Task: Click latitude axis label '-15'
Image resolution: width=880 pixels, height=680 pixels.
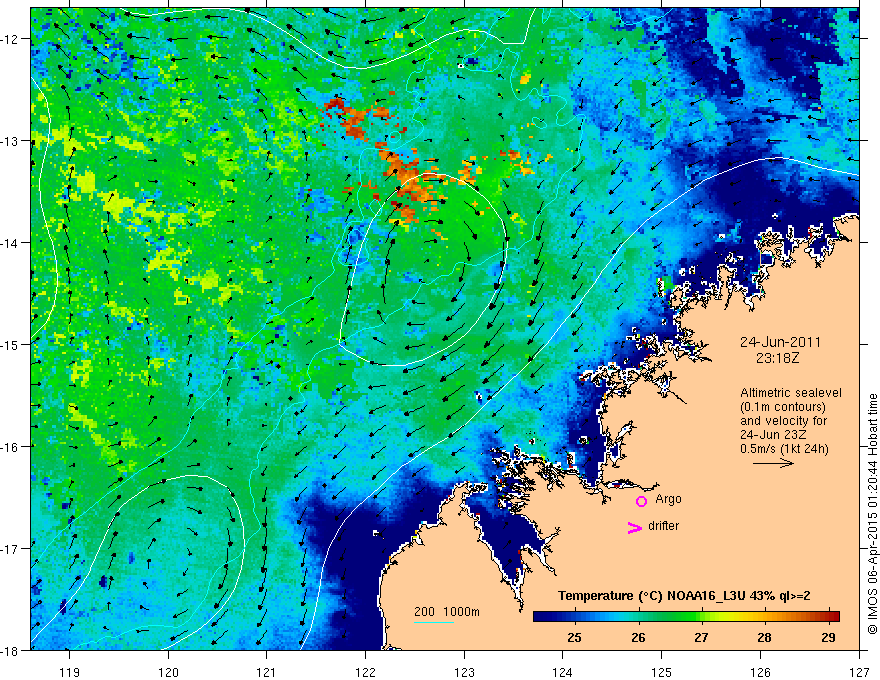Action: pos(11,344)
